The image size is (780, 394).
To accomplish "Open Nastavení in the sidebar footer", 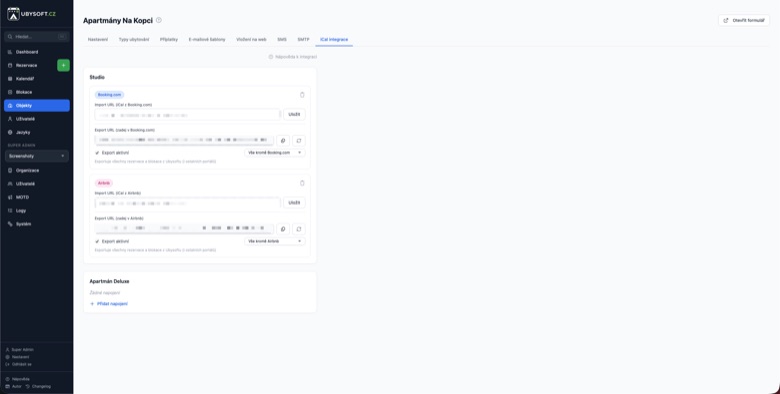I will pos(17,357).
